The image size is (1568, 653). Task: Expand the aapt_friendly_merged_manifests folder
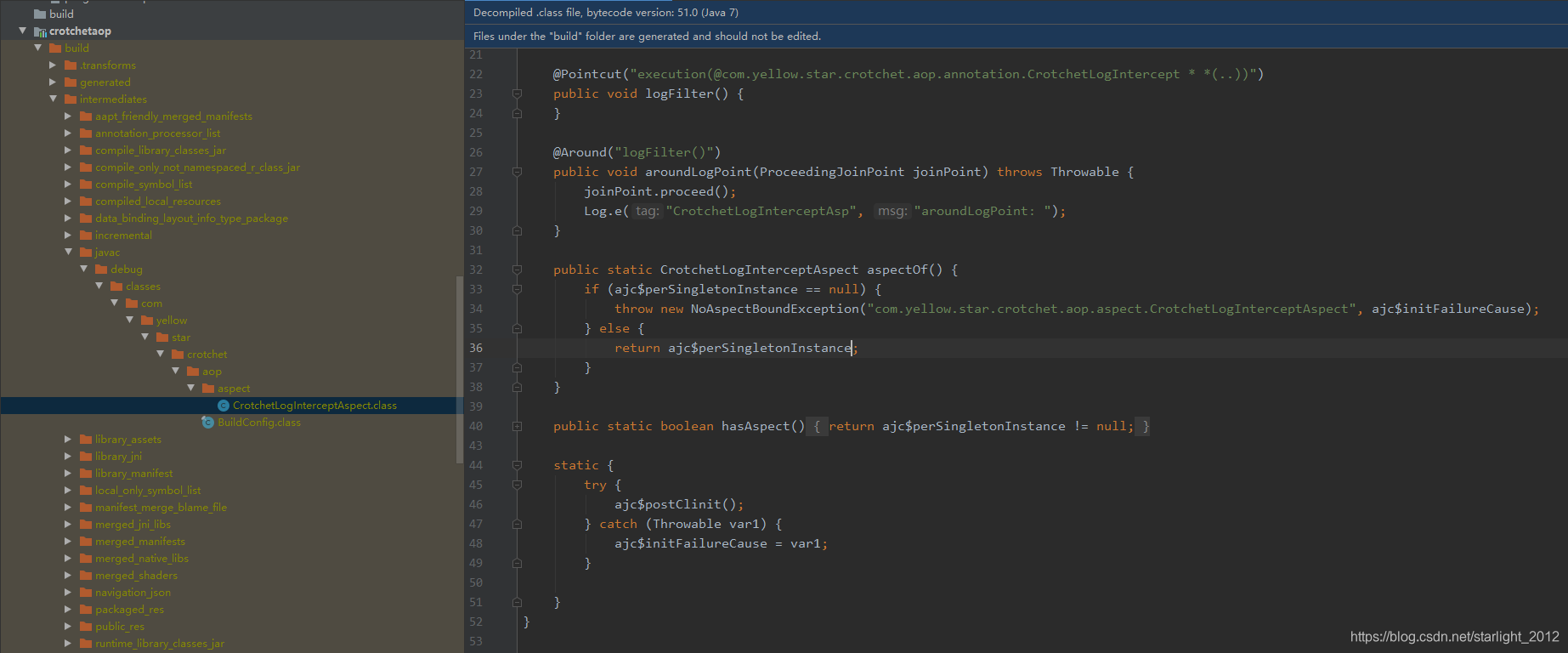(x=68, y=116)
